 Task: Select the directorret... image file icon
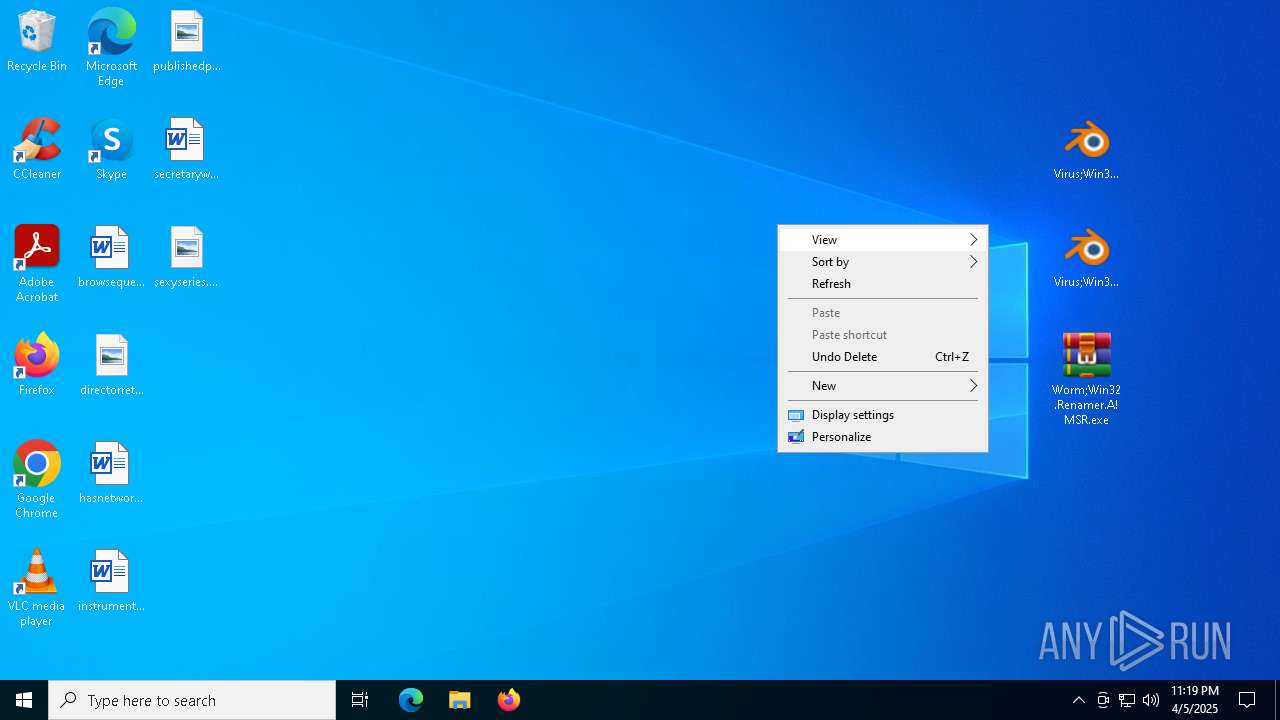[111, 366]
